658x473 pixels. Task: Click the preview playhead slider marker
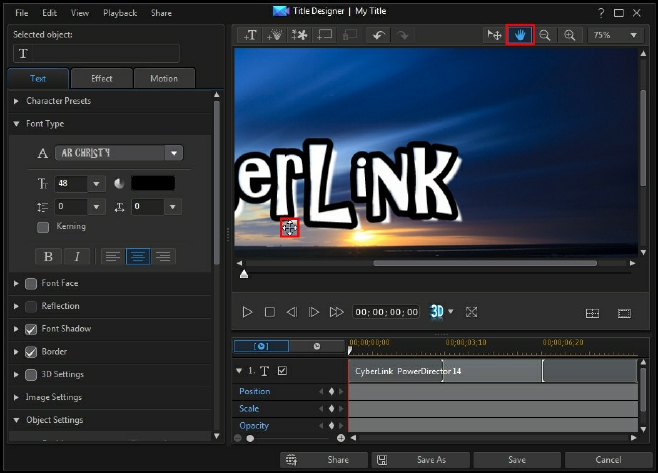[x=244, y=274]
